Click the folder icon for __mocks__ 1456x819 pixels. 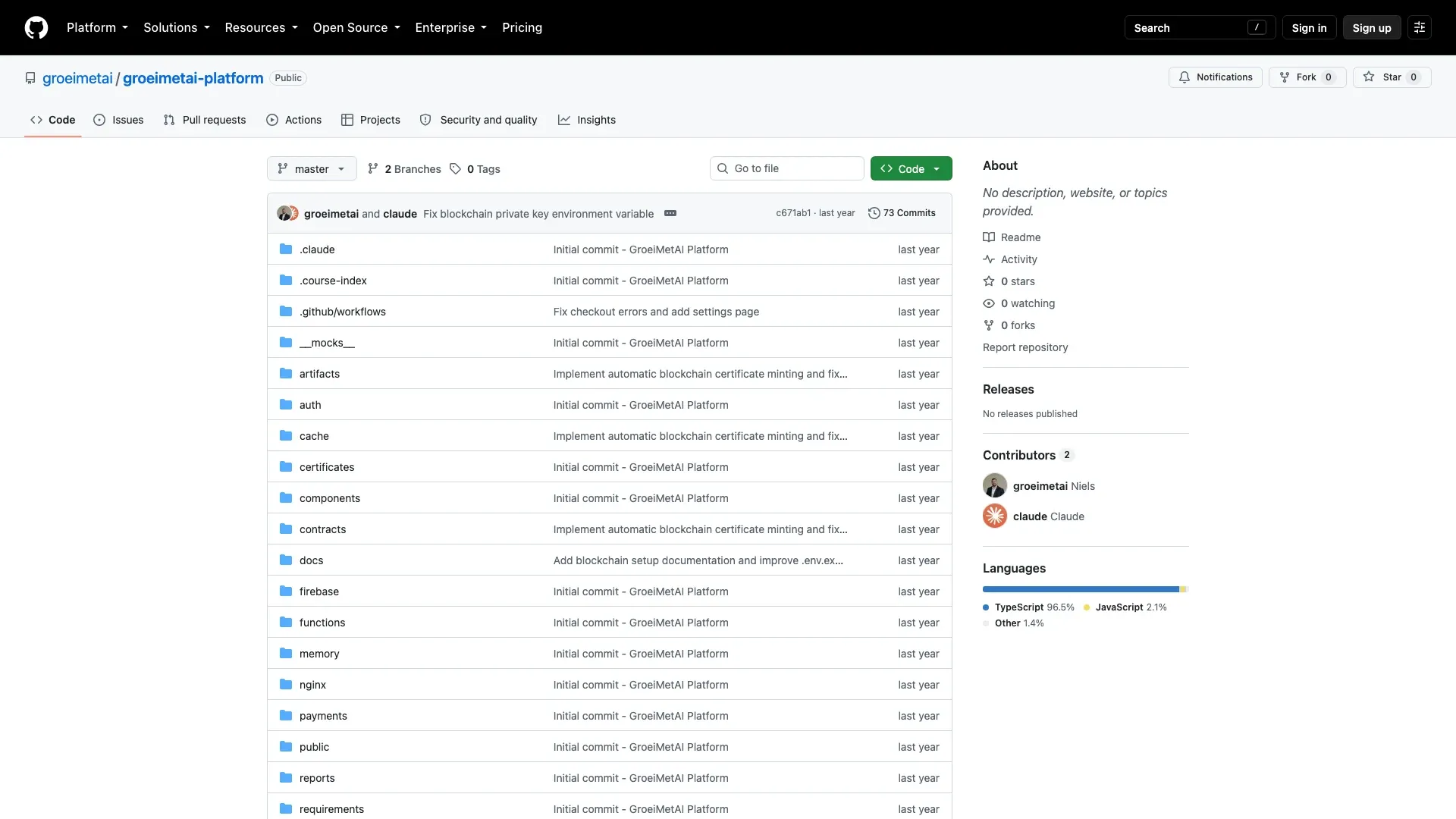286,343
